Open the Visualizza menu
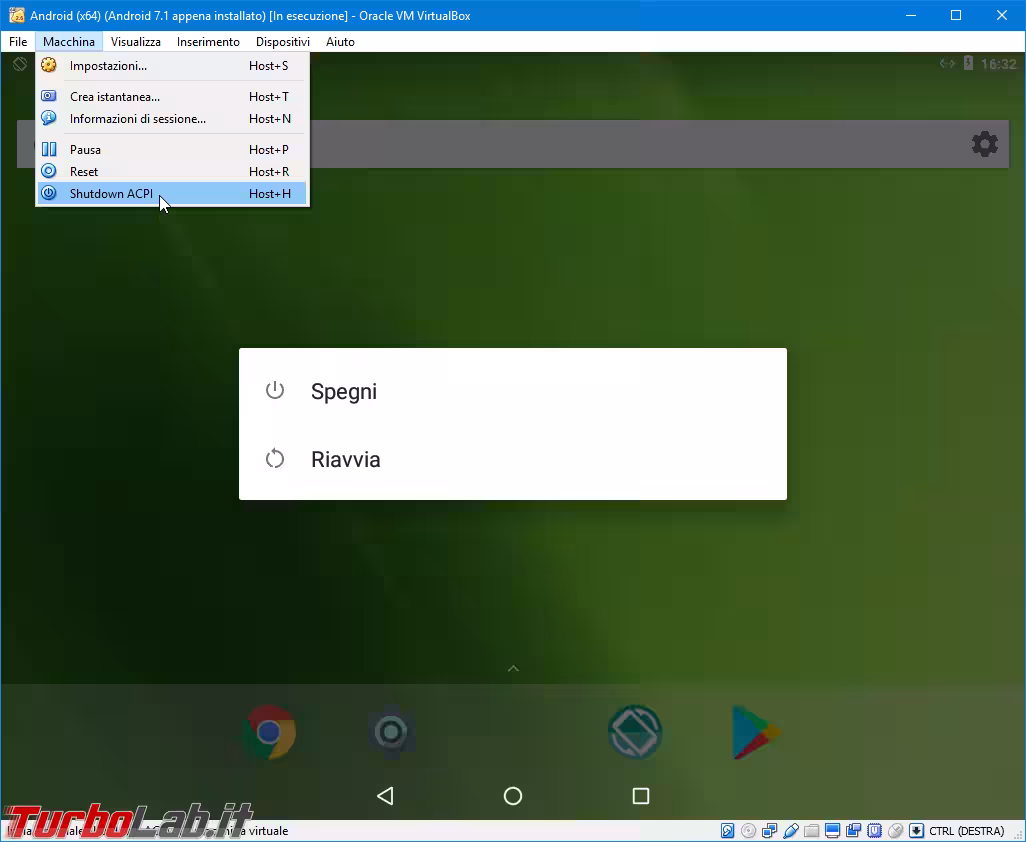The width and height of the screenshot is (1026, 842). coord(135,42)
